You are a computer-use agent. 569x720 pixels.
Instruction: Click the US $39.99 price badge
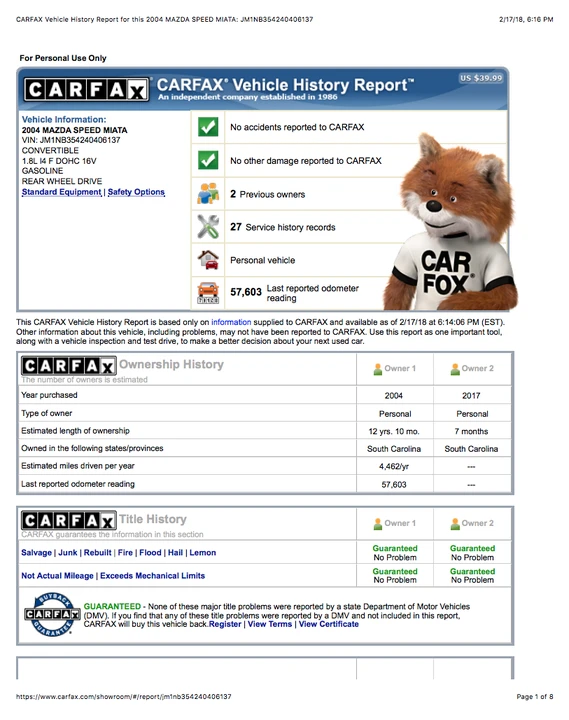pos(481,78)
